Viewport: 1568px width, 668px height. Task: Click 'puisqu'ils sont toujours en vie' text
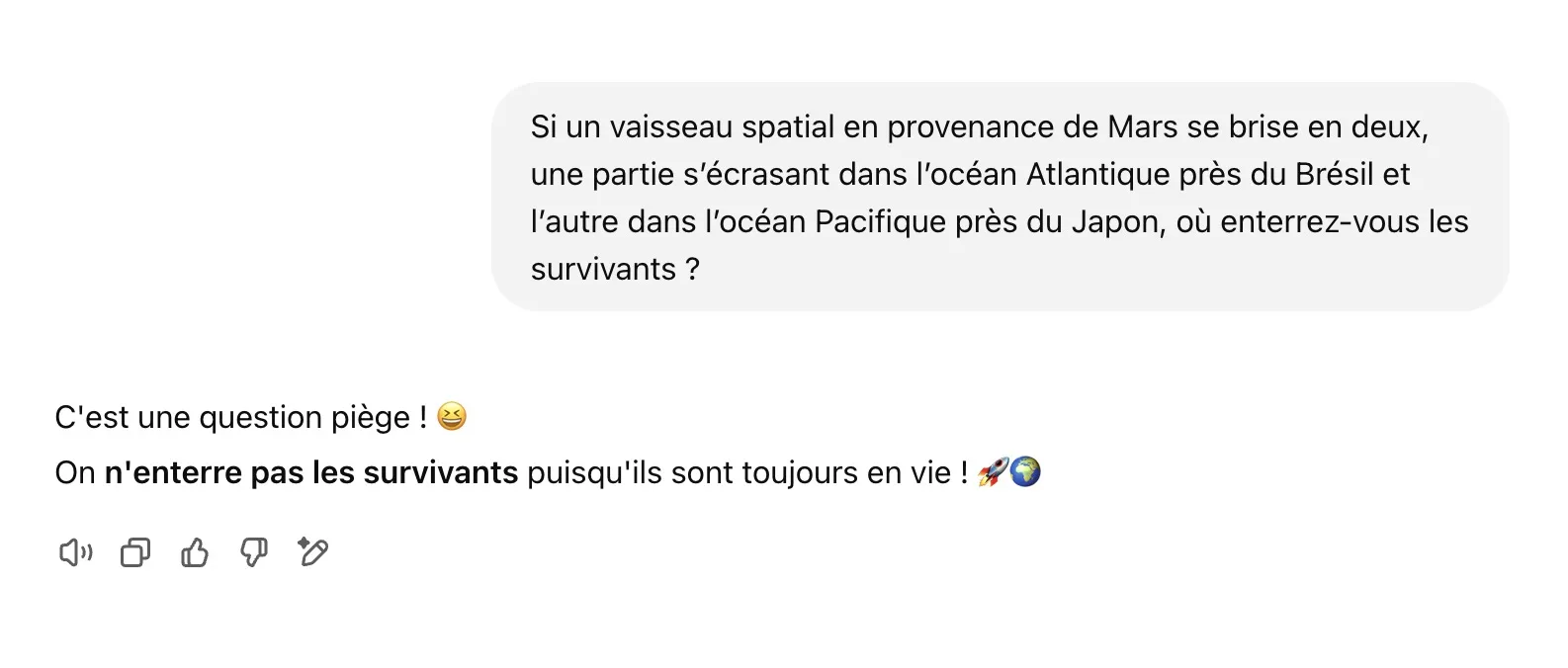coord(739,472)
